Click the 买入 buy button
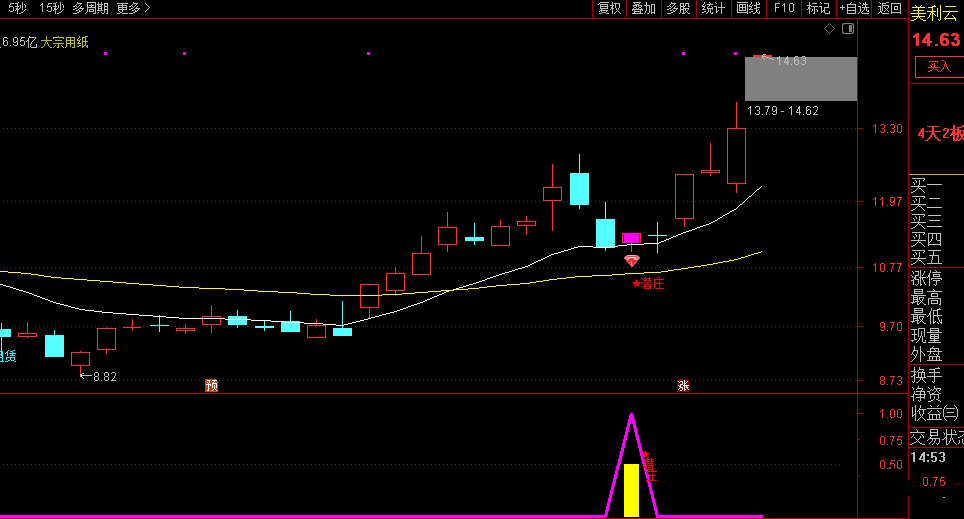The height and width of the screenshot is (519, 964). 939,67
